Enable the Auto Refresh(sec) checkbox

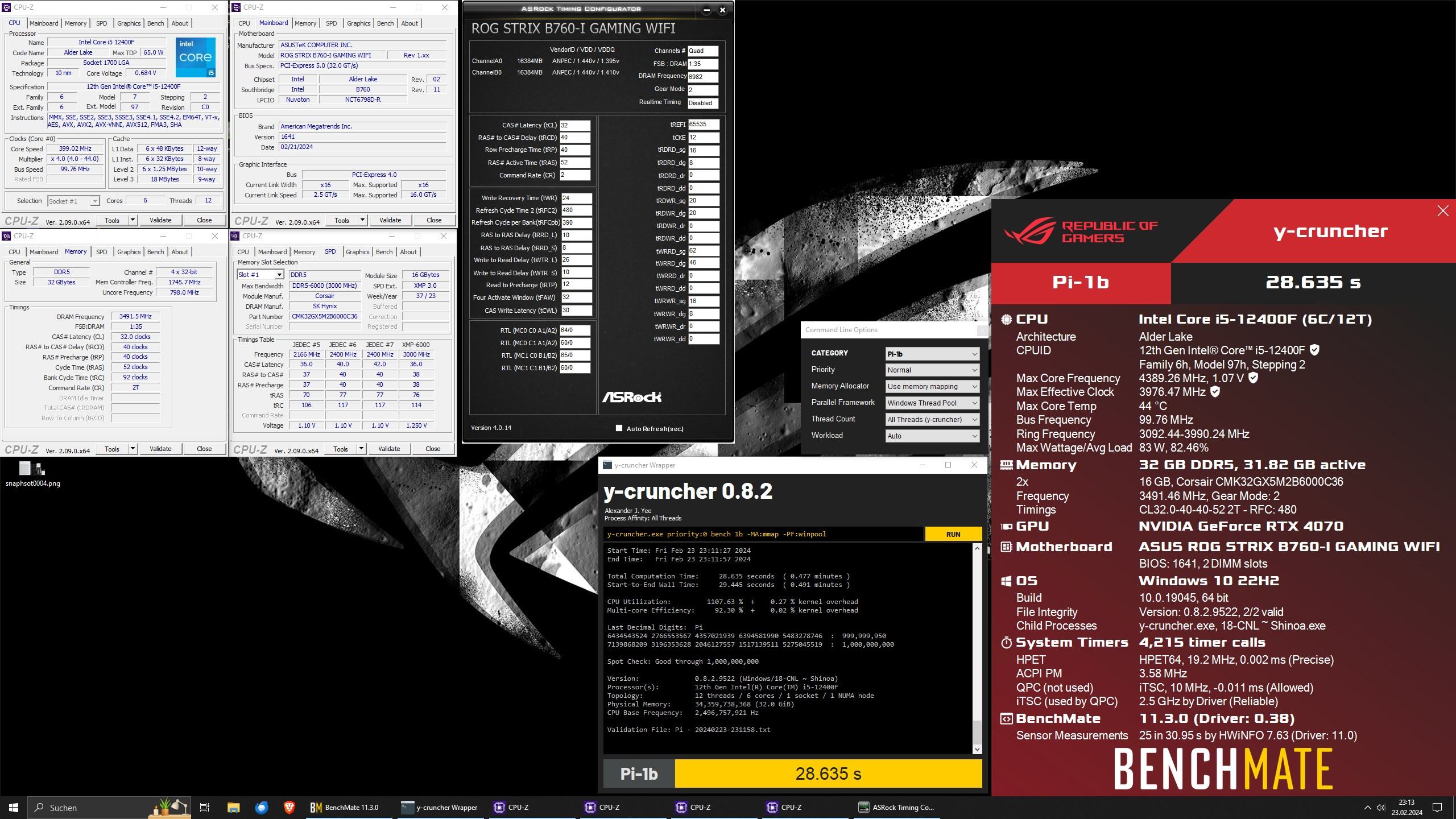(619, 428)
